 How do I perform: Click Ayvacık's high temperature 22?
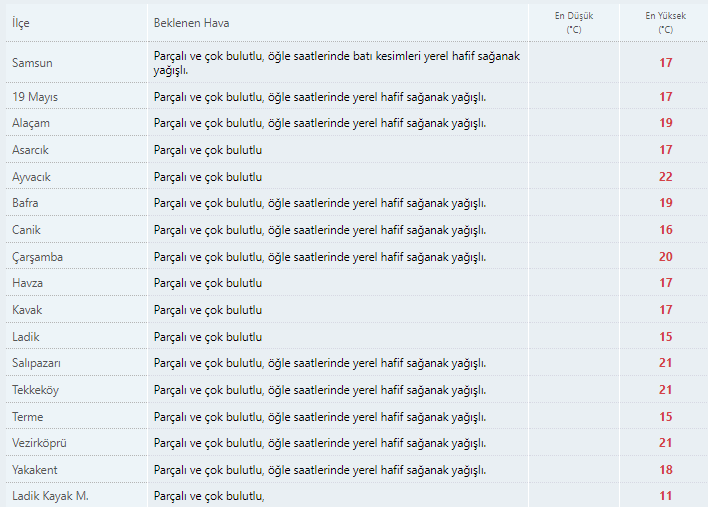click(666, 177)
